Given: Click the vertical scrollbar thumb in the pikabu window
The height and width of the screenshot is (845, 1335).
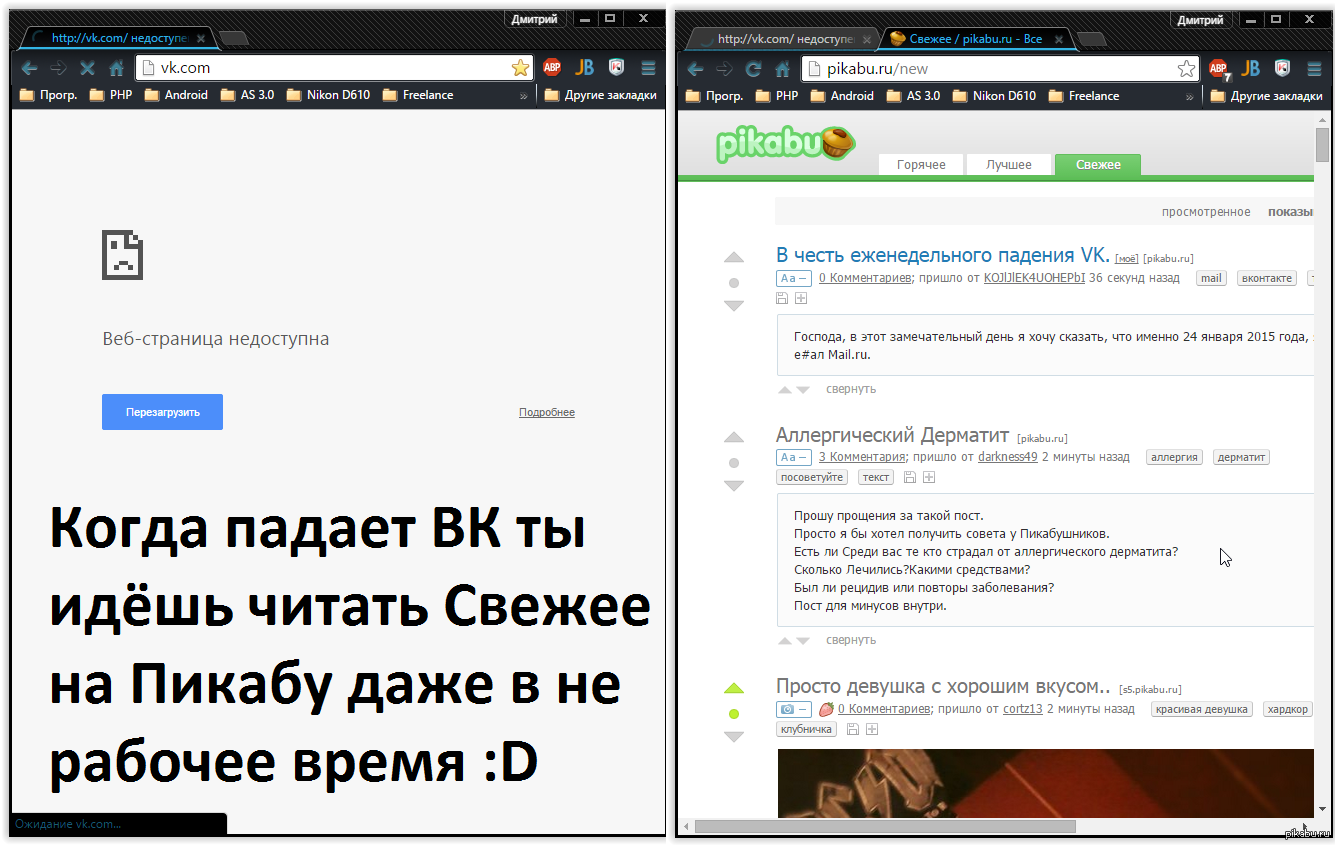Looking at the screenshot, I should [x=1323, y=145].
